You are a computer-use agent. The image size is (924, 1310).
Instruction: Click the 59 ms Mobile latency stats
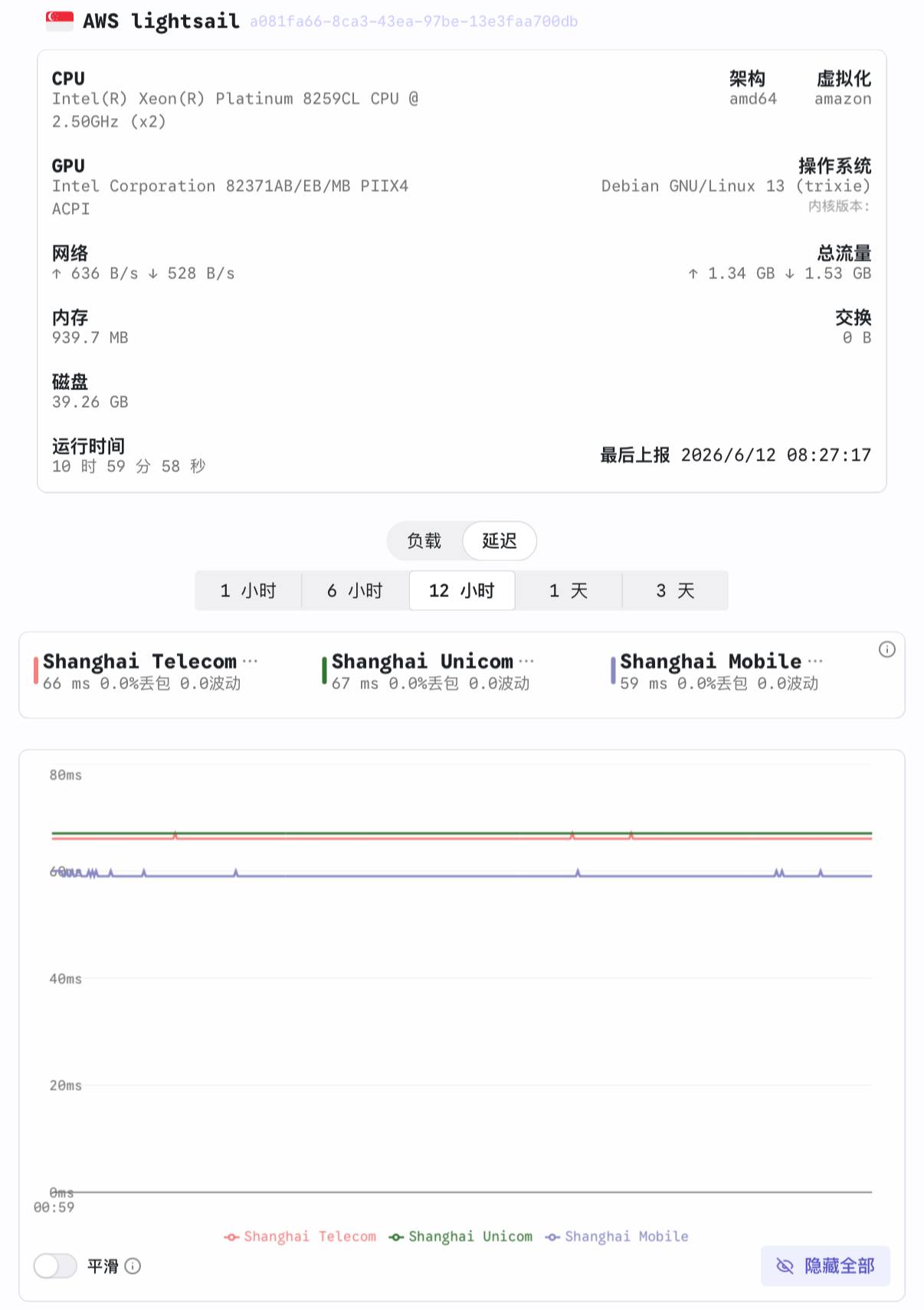(x=719, y=683)
